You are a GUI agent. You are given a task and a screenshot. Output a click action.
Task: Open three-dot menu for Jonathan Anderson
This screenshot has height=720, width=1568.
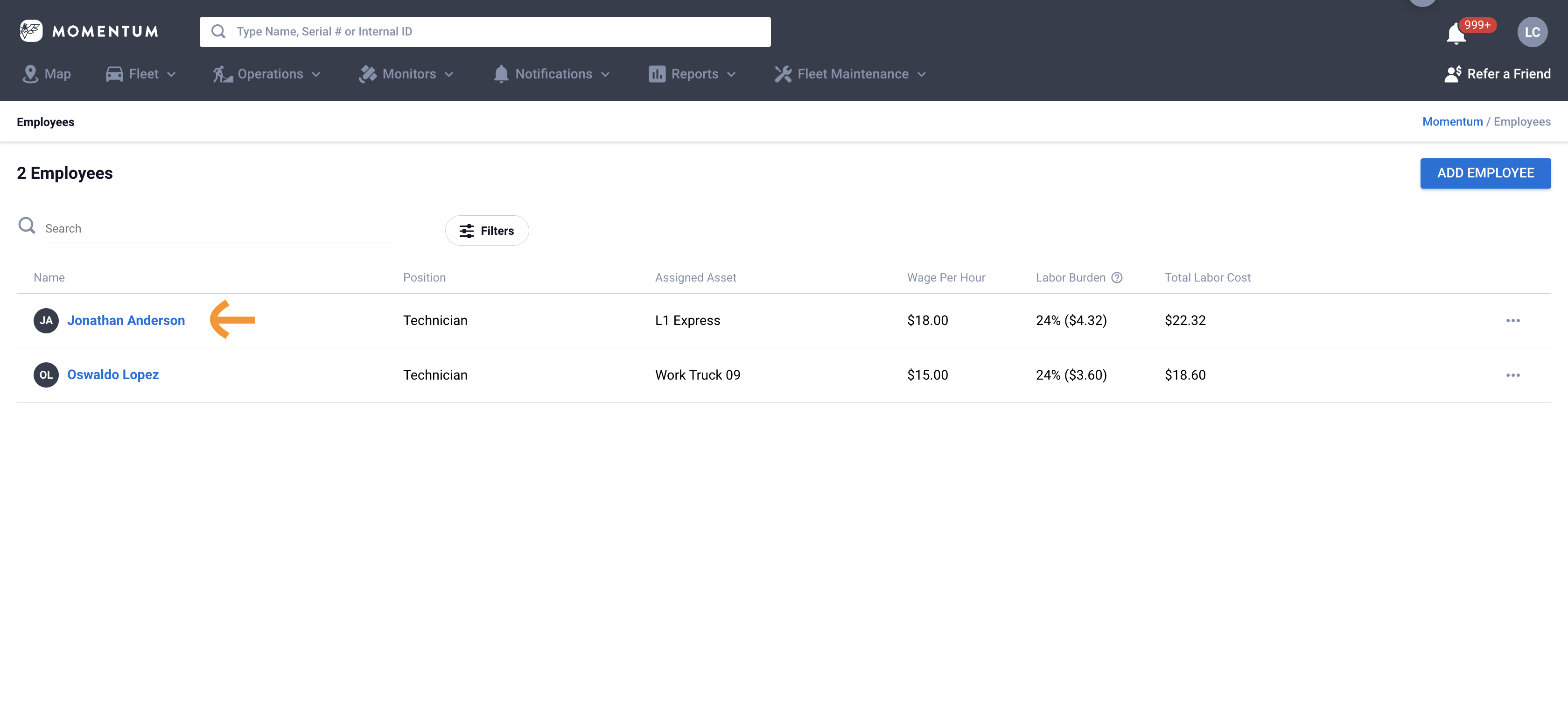click(1512, 321)
